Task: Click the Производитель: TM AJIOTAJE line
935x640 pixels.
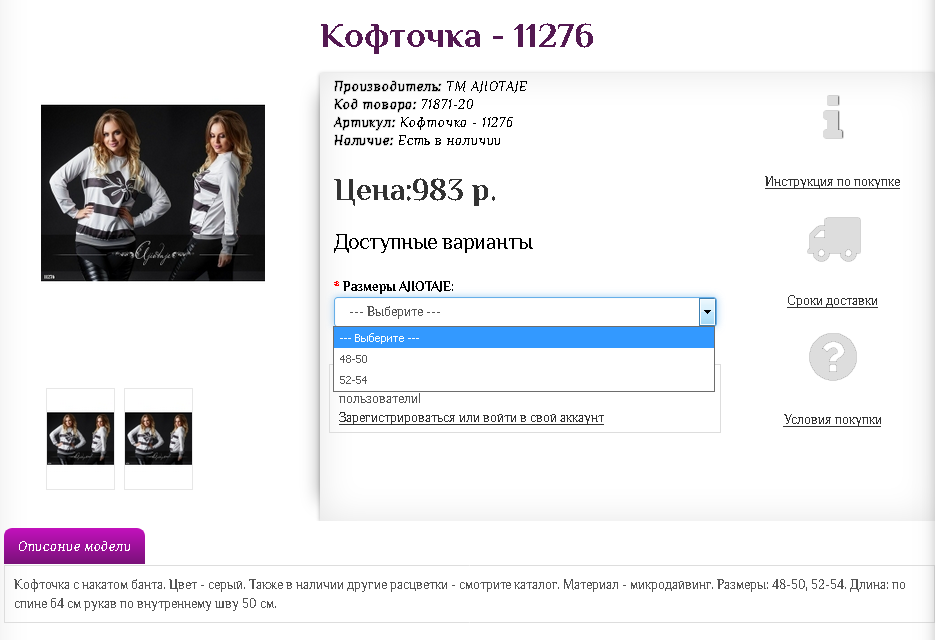Action: (x=431, y=86)
